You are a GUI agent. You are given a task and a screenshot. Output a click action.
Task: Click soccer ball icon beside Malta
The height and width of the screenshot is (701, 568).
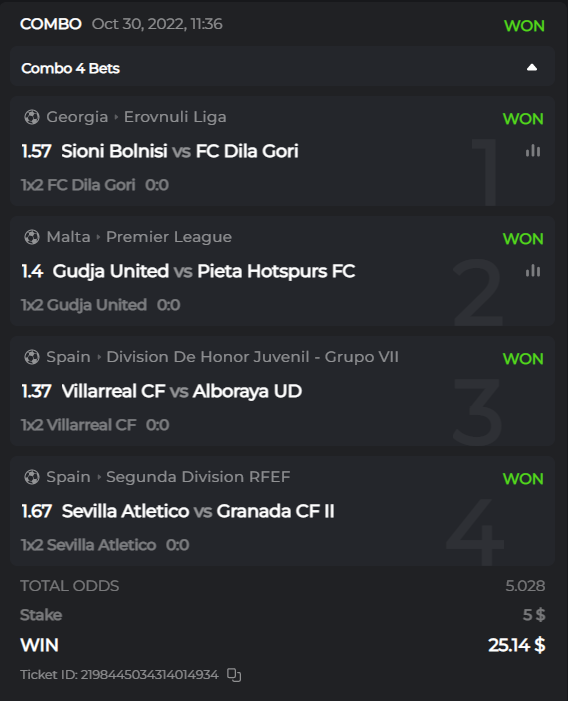[32, 237]
